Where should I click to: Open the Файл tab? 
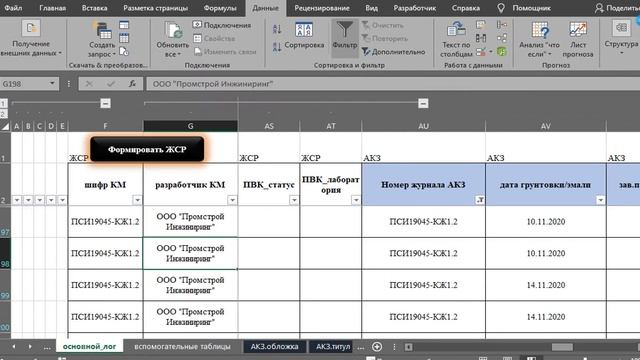(x=13, y=8)
